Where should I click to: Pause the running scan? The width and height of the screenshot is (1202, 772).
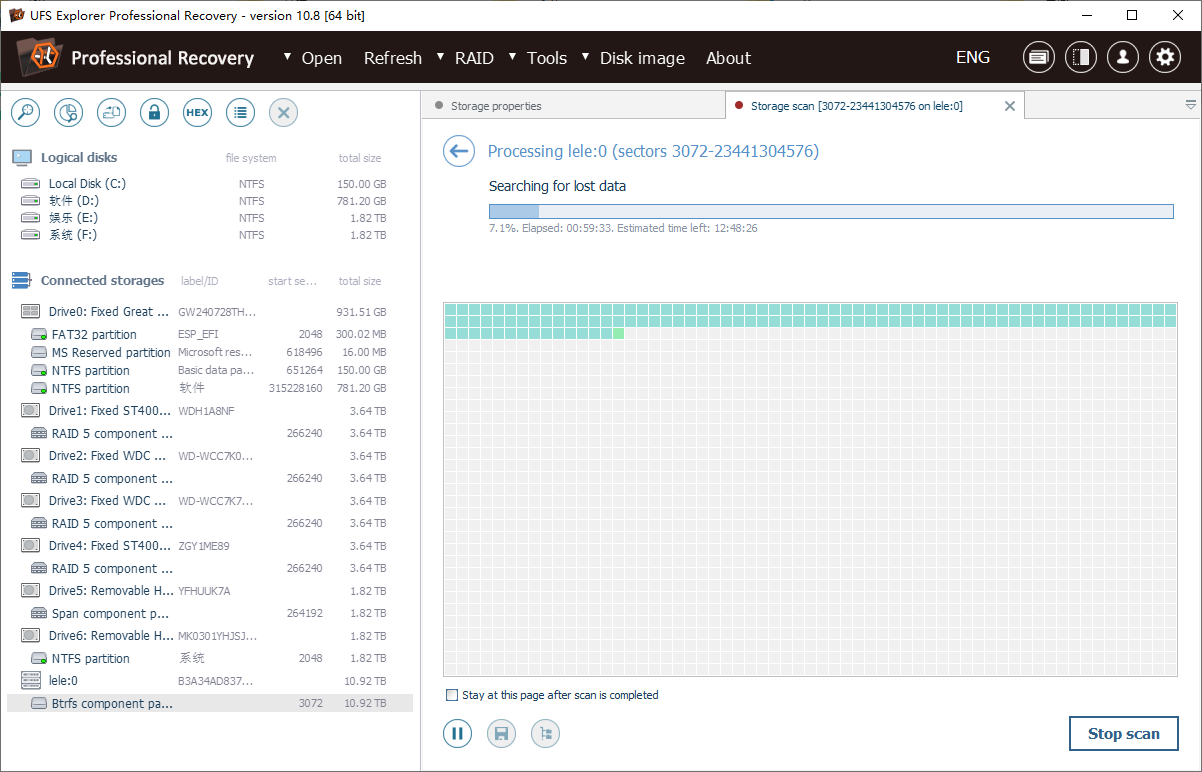[x=457, y=734]
